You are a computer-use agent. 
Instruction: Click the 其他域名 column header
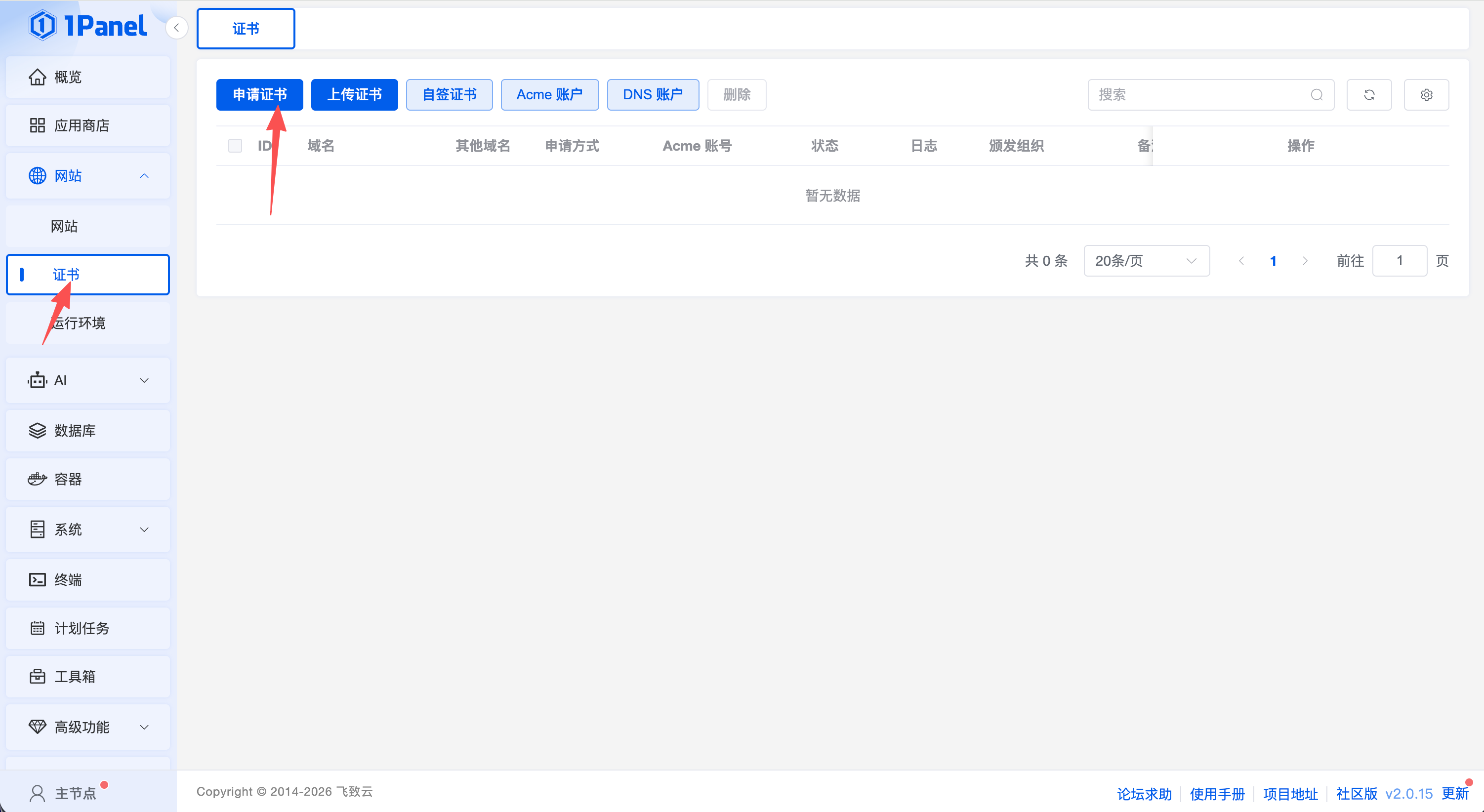coord(483,146)
